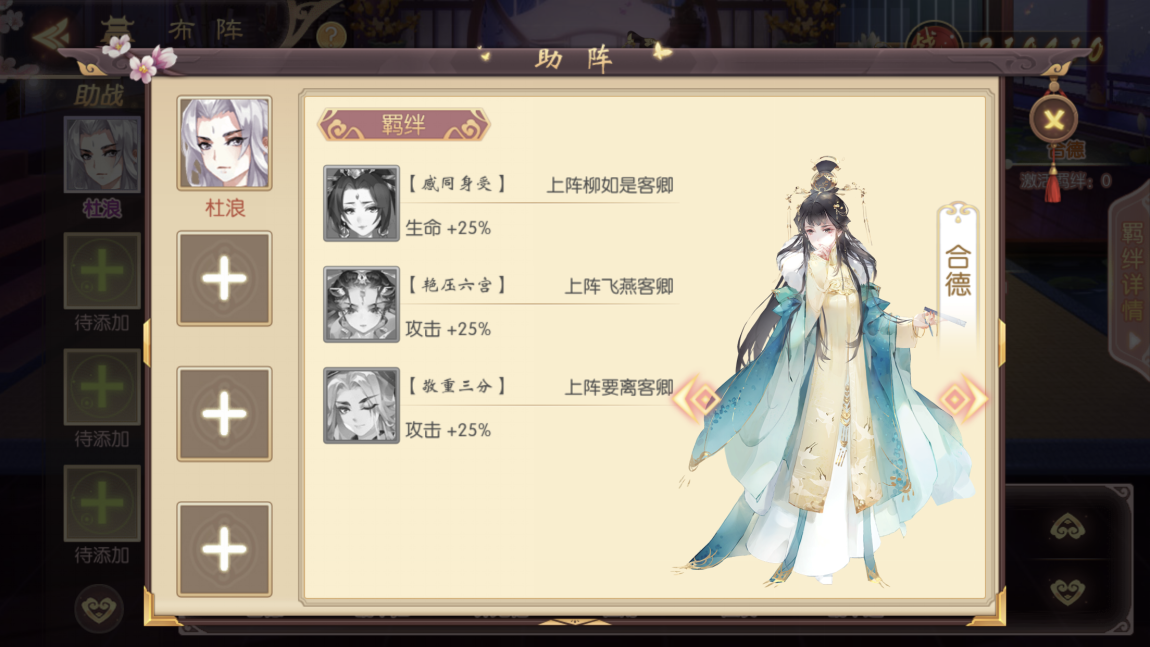The height and width of the screenshot is (647, 1150).
Task: Add a helper in the bottom empty plus slot
Action: pos(224,549)
